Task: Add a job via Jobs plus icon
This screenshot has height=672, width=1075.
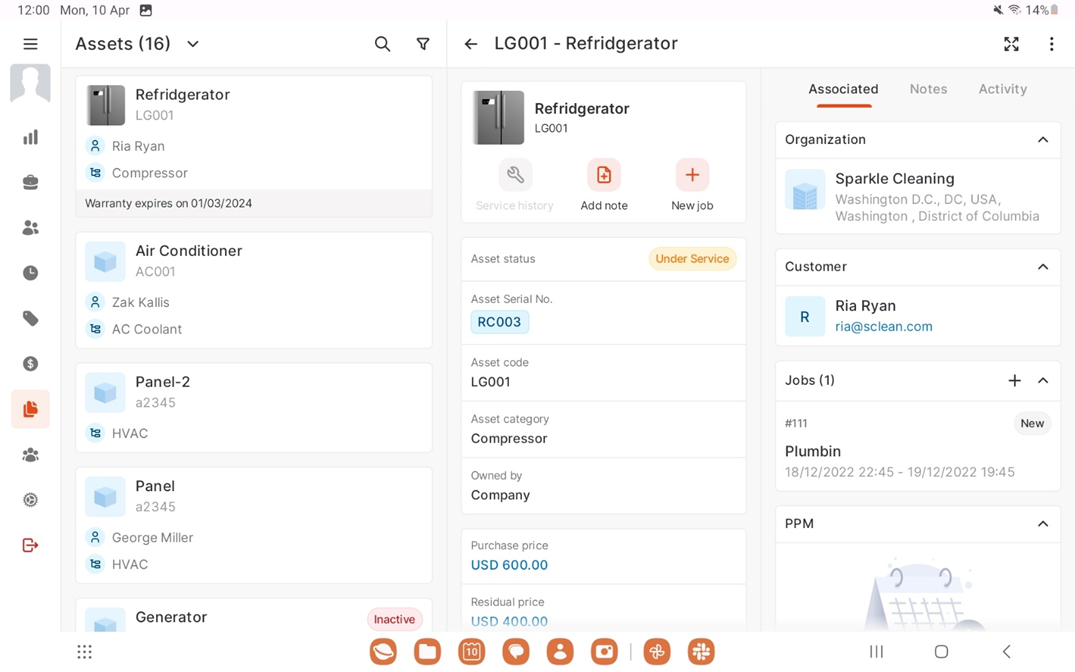Action: click(x=1014, y=380)
